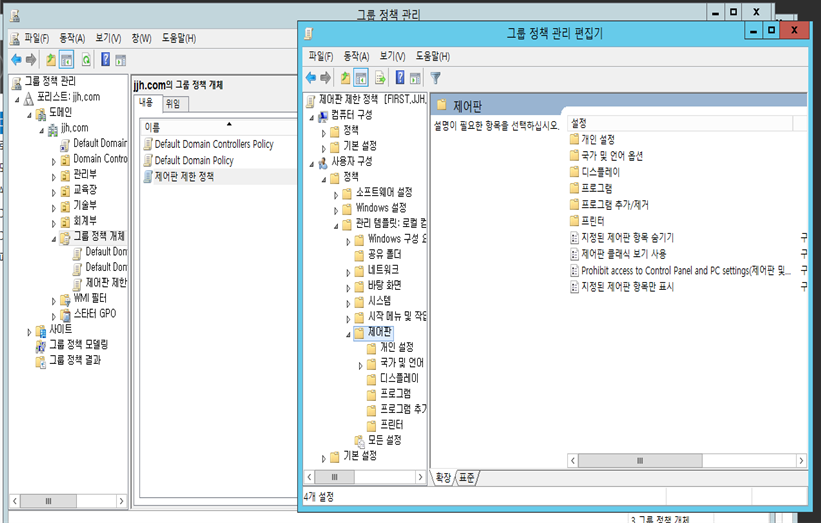The width and height of the screenshot is (824, 531).
Task: Select Prohibit access to Control Panel setting
Action: pos(681,270)
